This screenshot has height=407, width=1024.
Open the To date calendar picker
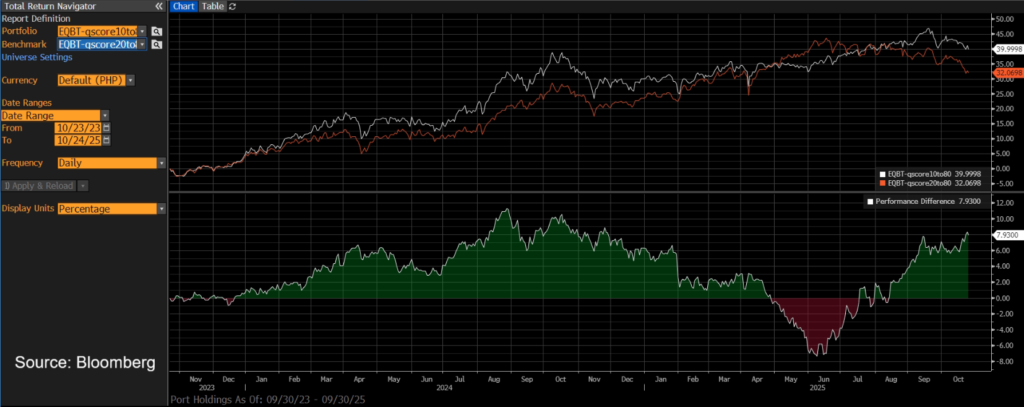pyautogui.click(x=106, y=140)
